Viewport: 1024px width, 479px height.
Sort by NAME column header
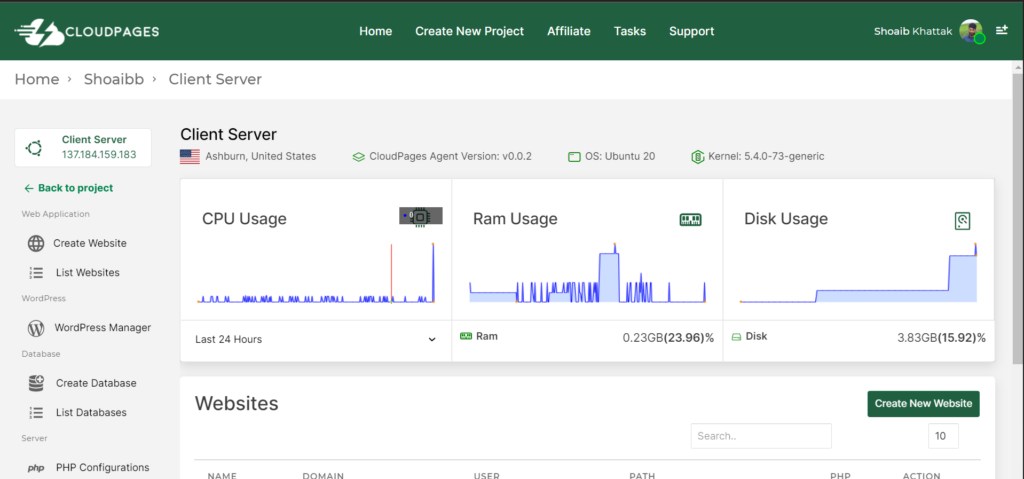tap(222, 475)
